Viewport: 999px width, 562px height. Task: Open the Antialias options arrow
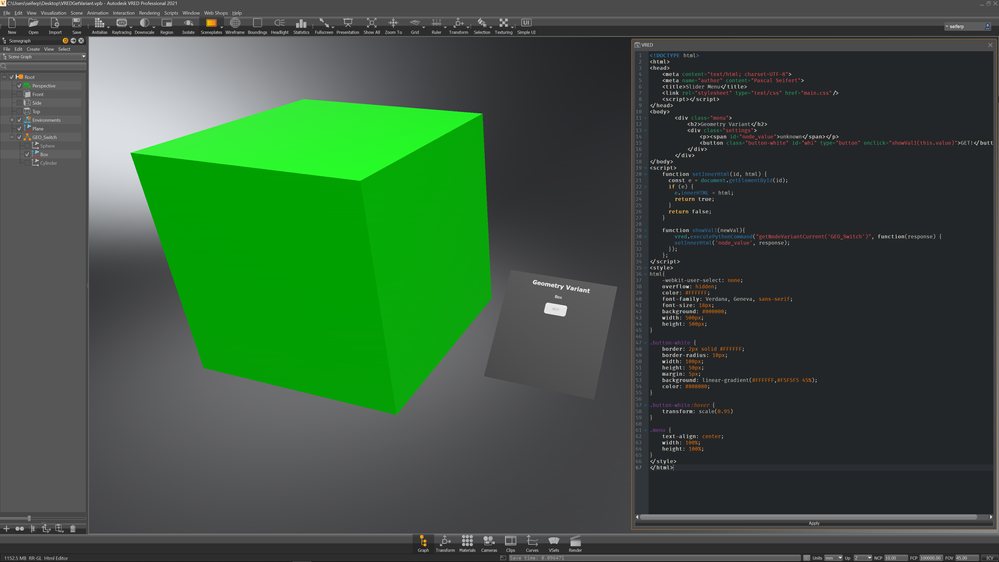click(x=108, y=27)
